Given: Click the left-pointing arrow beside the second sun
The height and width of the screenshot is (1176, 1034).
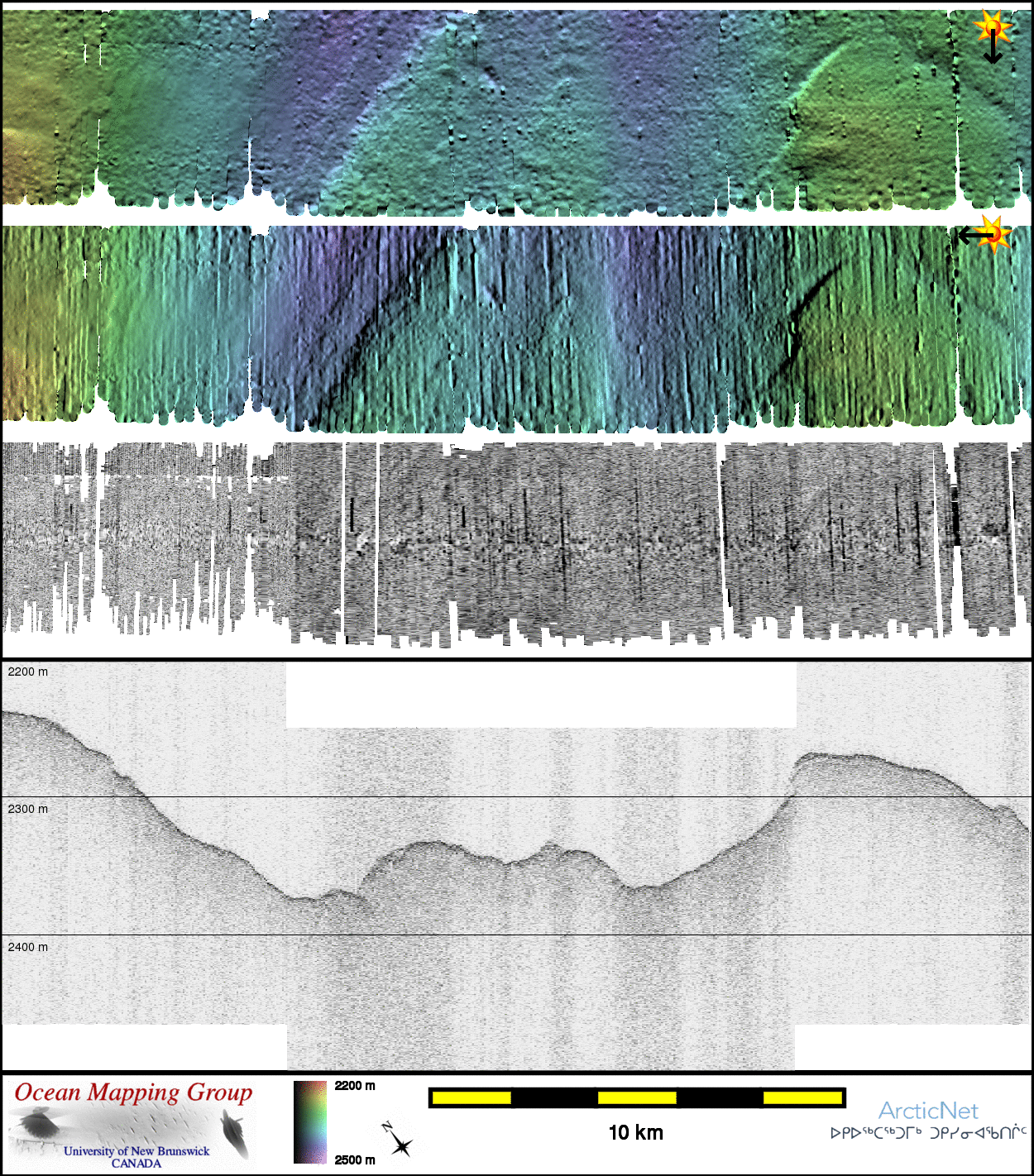Looking at the screenshot, I should [973, 237].
